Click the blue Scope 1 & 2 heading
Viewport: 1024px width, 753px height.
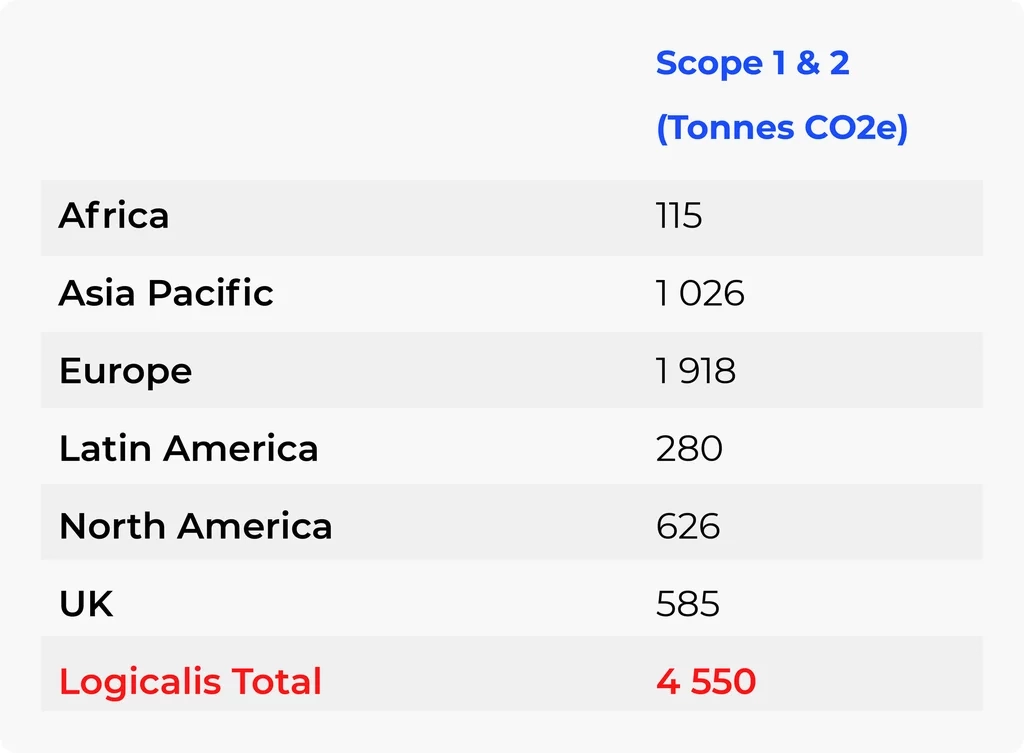[752, 63]
